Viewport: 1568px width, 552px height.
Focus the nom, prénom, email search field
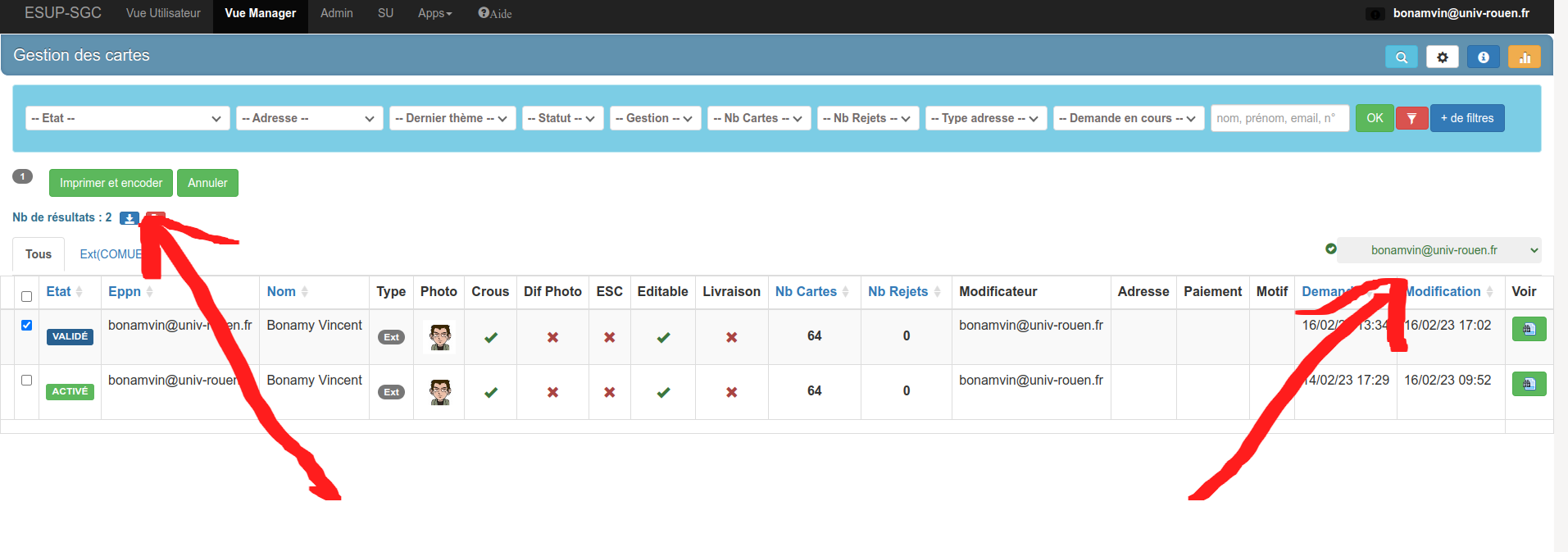1279,118
